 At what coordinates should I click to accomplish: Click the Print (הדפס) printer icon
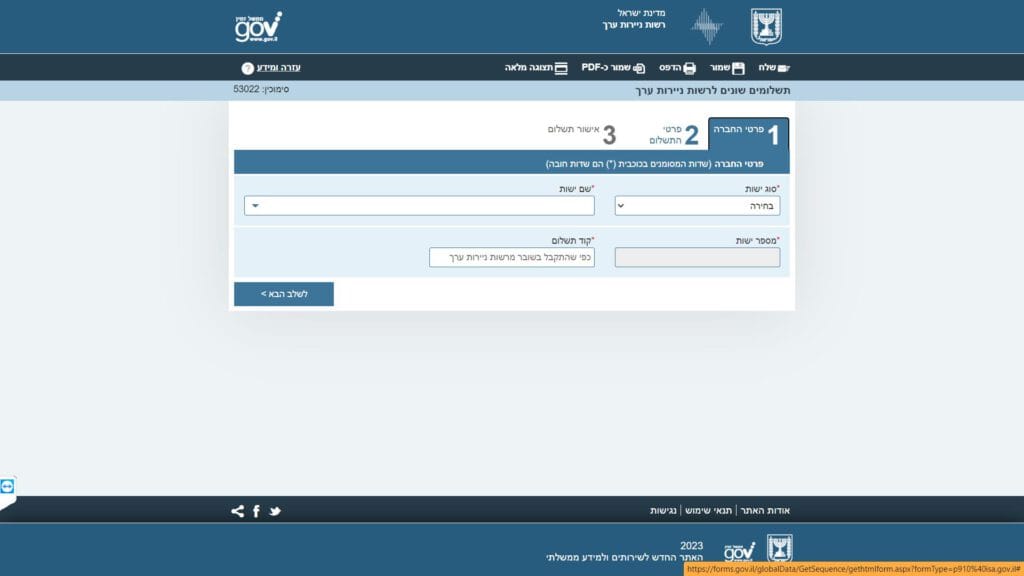(689, 68)
